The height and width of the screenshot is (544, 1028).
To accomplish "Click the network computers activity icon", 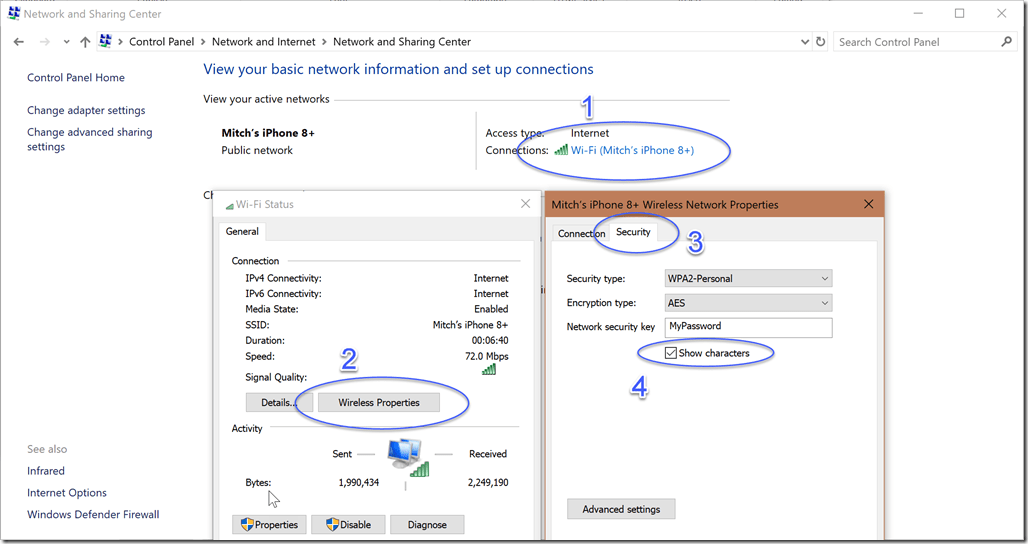I will pyautogui.click(x=405, y=455).
